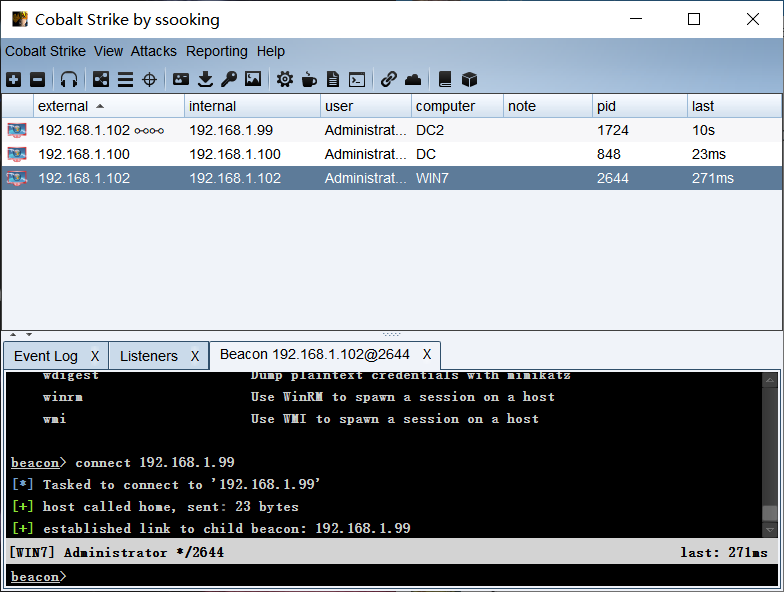
Task: Close the Beacon 192.168.1.102@2644 tab
Action: click(x=426, y=354)
